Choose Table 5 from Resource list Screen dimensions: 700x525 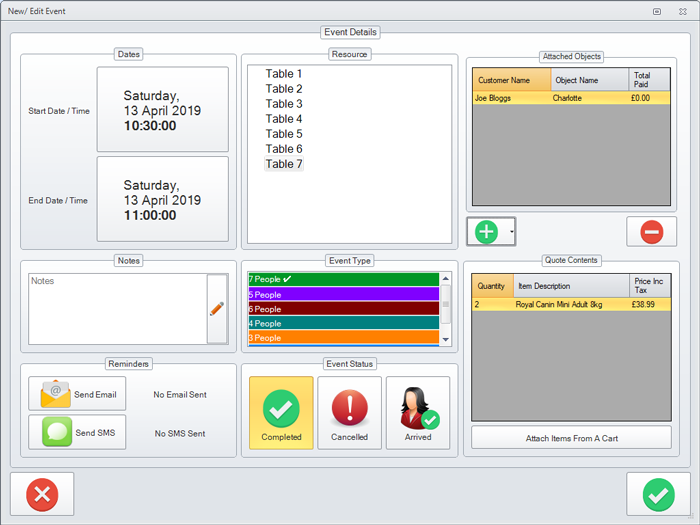pyautogui.click(x=284, y=134)
